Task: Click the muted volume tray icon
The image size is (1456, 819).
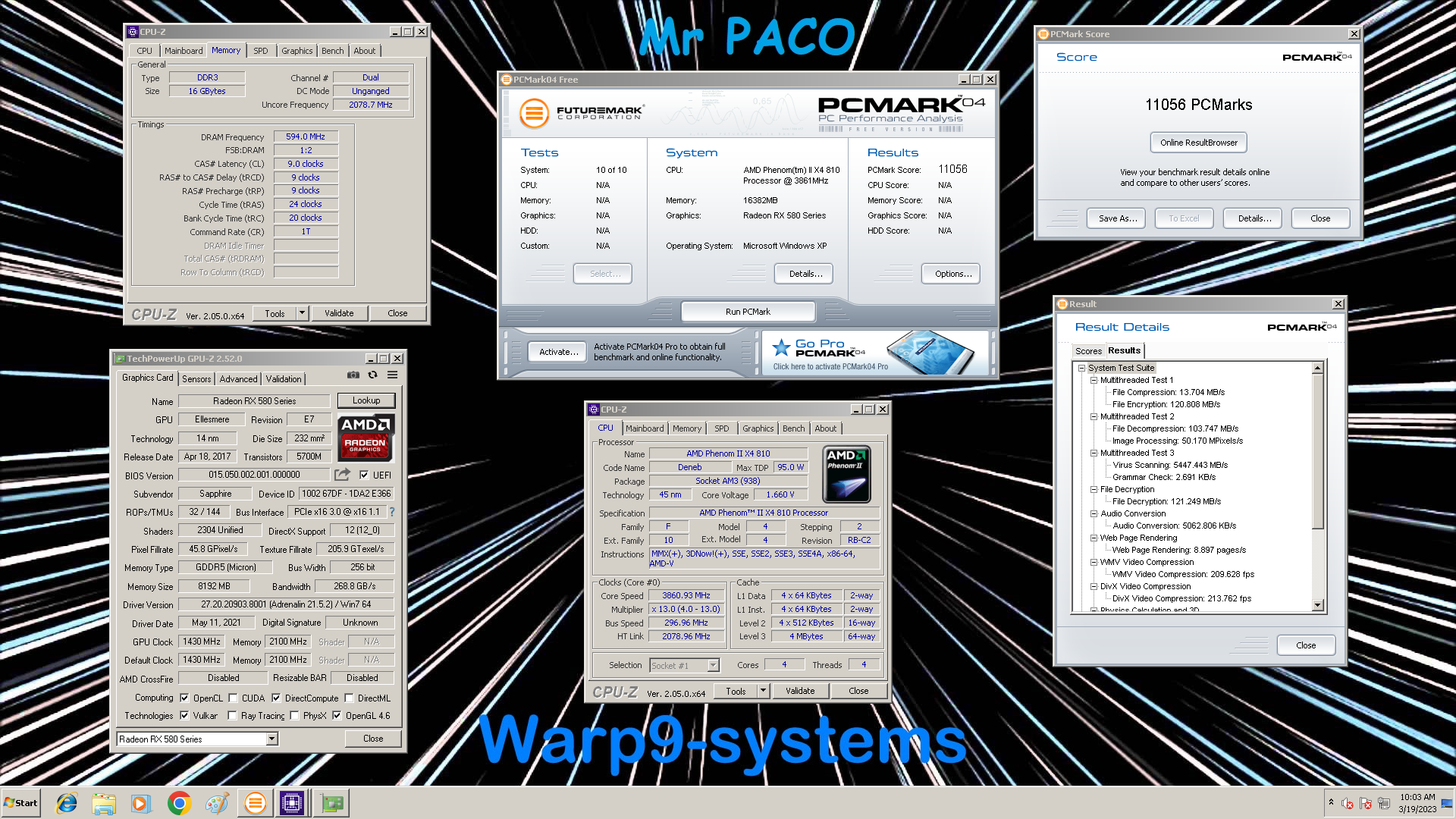Action: [1348, 803]
